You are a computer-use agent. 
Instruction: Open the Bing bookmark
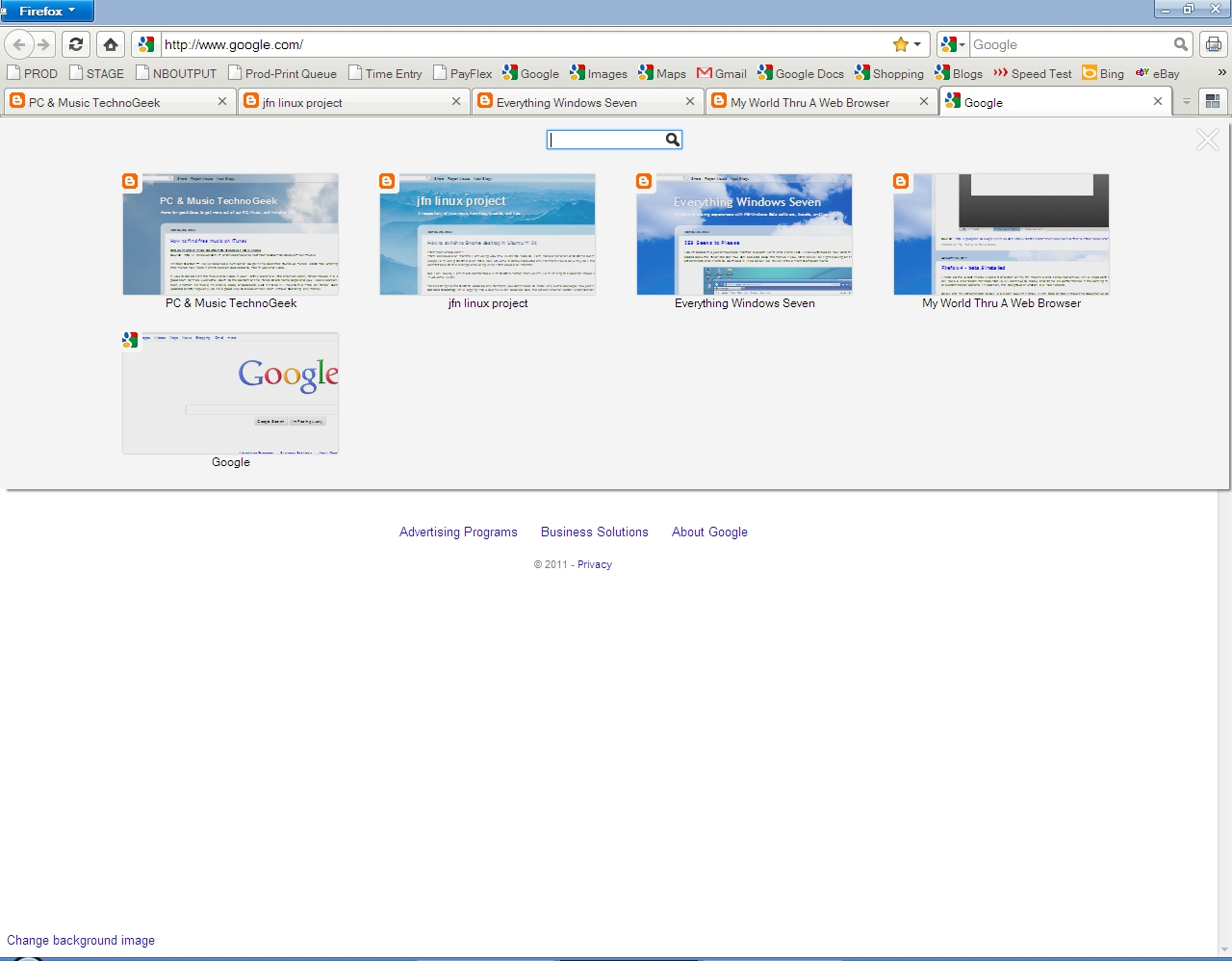[1103, 73]
